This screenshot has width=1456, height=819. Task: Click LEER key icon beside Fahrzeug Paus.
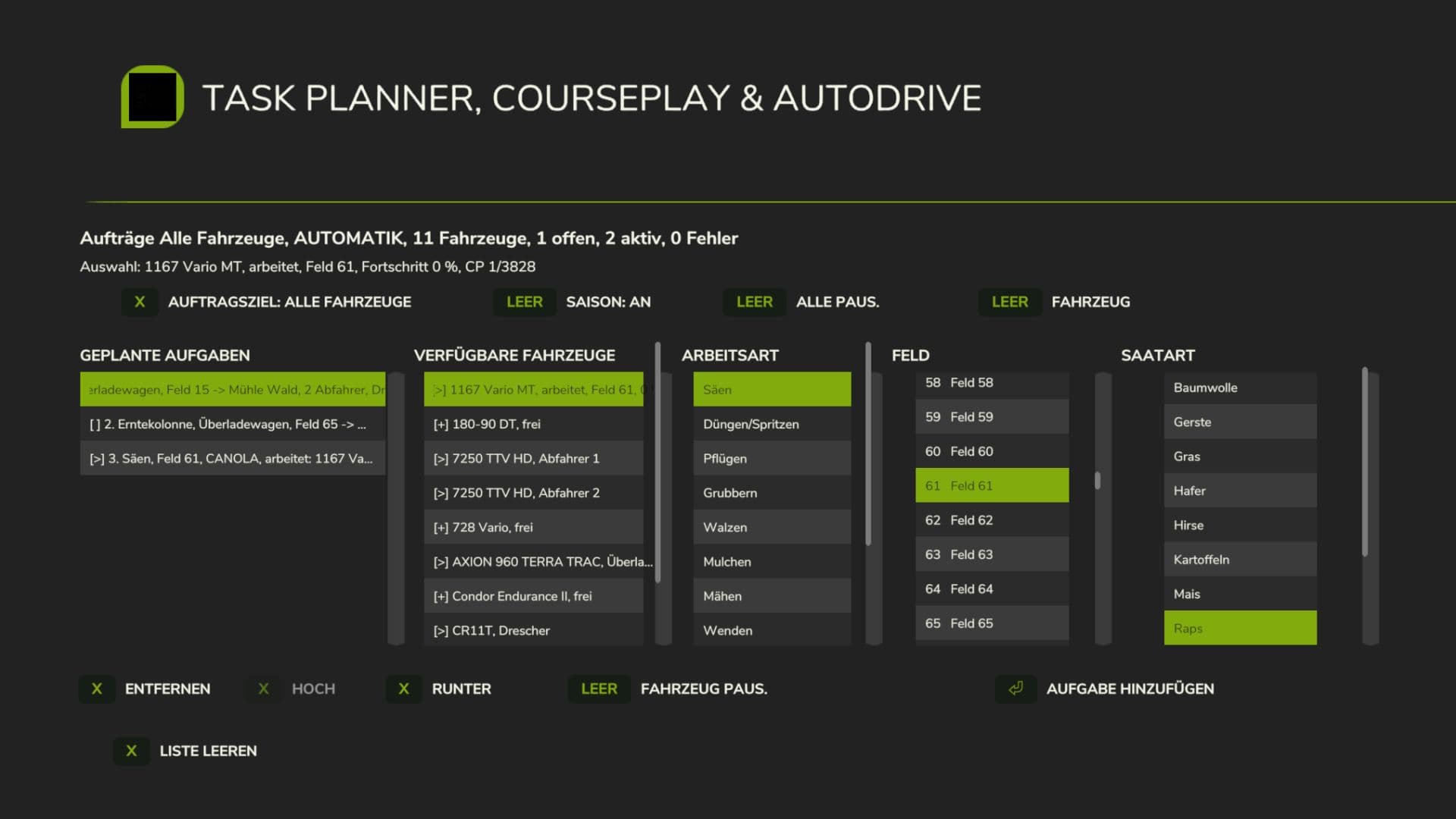point(599,689)
